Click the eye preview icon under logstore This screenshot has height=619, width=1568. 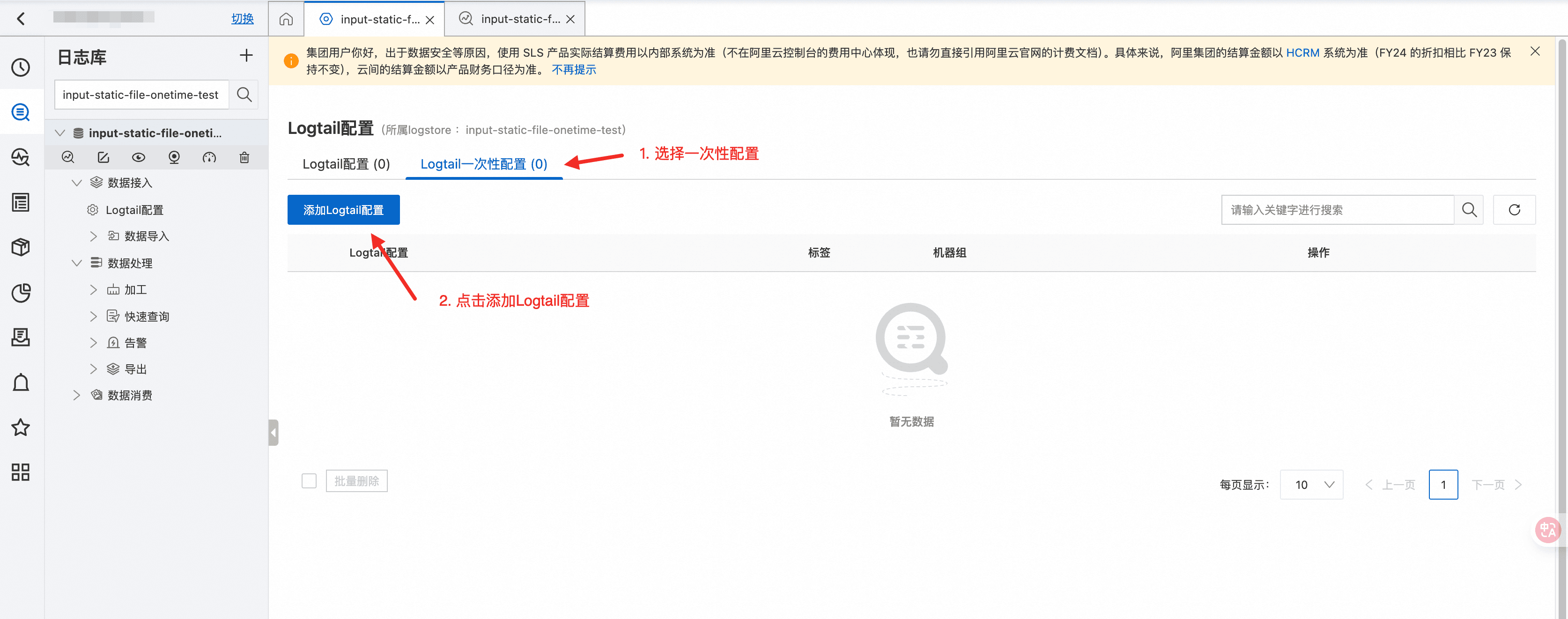139,158
